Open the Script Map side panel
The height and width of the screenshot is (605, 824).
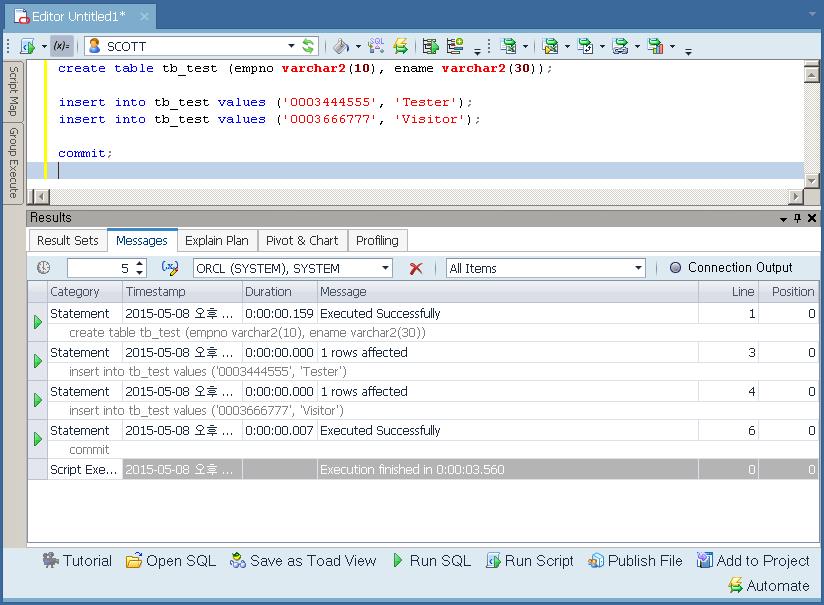point(13,92)
